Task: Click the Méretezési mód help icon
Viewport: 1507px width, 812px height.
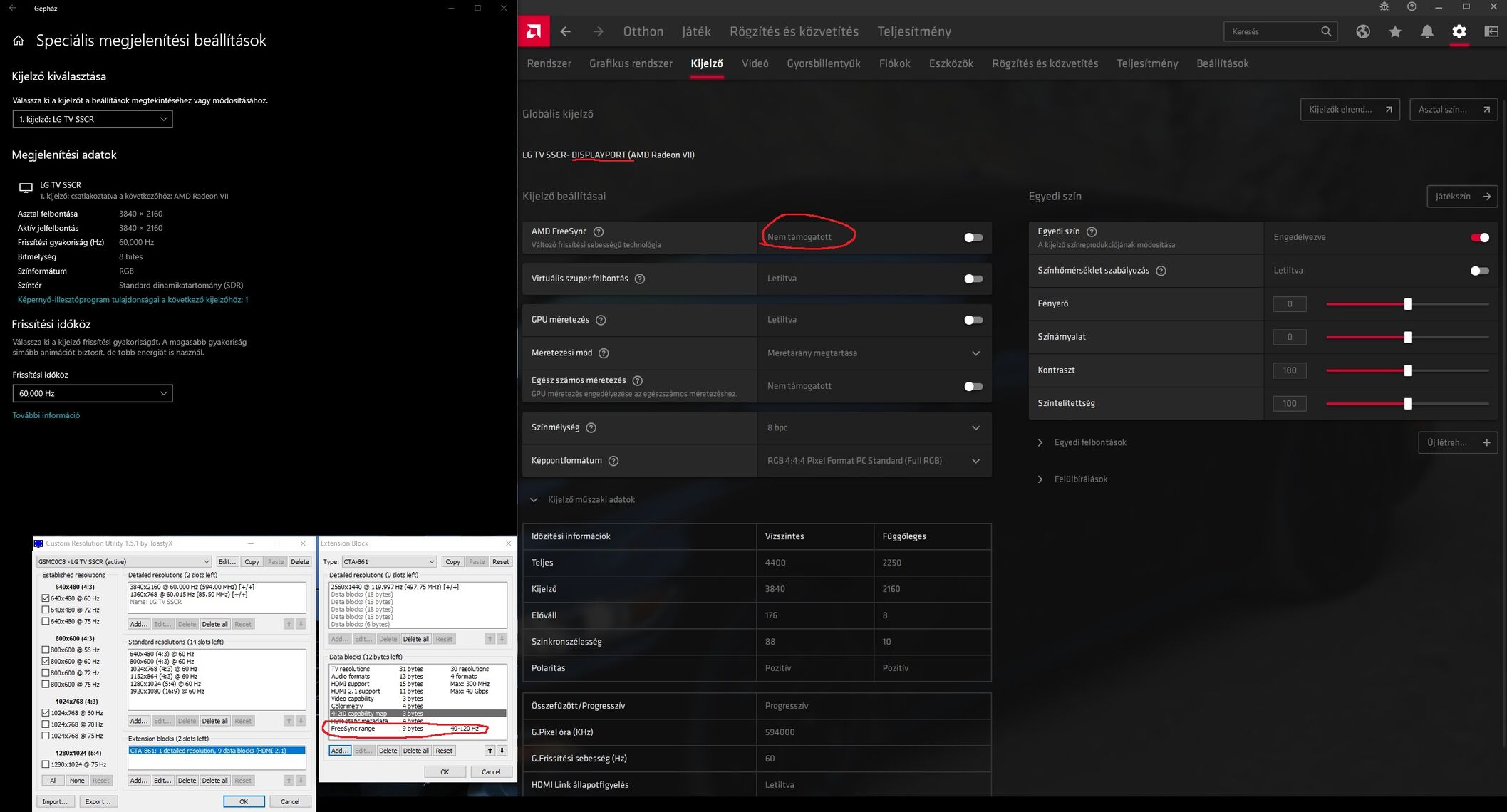Action: click(x=604, y=353)
